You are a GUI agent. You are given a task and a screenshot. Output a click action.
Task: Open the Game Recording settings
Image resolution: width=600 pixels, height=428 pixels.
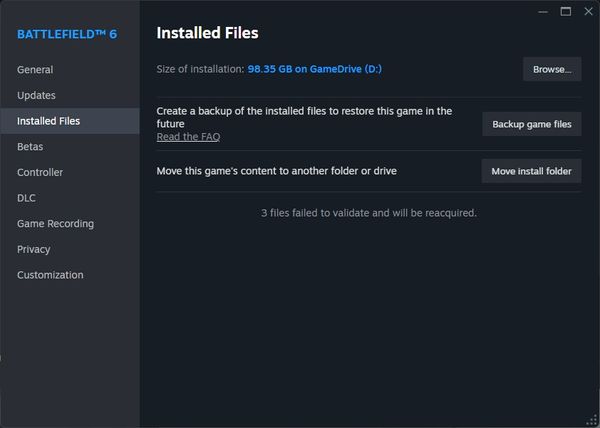(55, 224)
